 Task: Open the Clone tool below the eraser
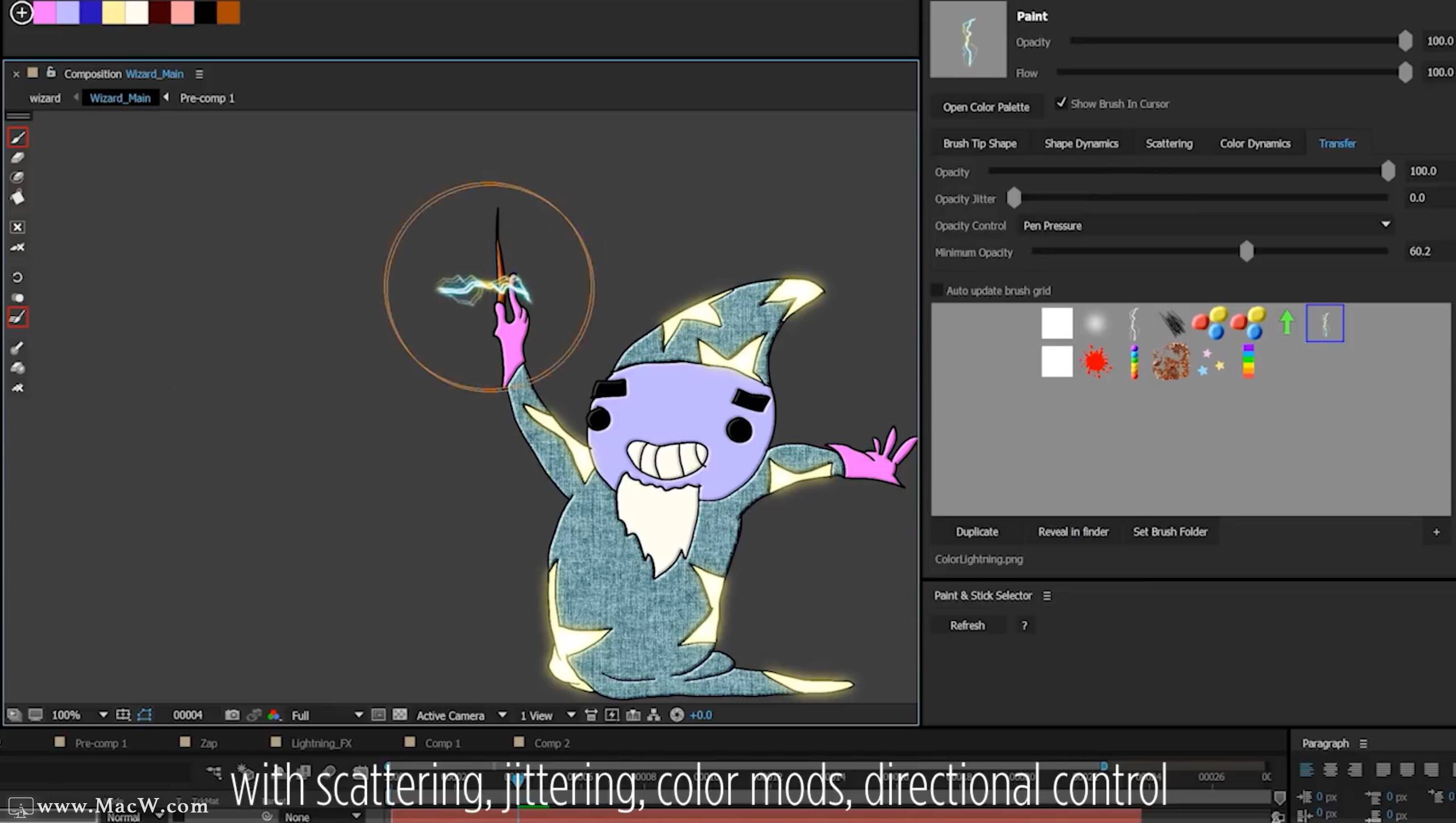pyautogui.click(x=17, y=177)
